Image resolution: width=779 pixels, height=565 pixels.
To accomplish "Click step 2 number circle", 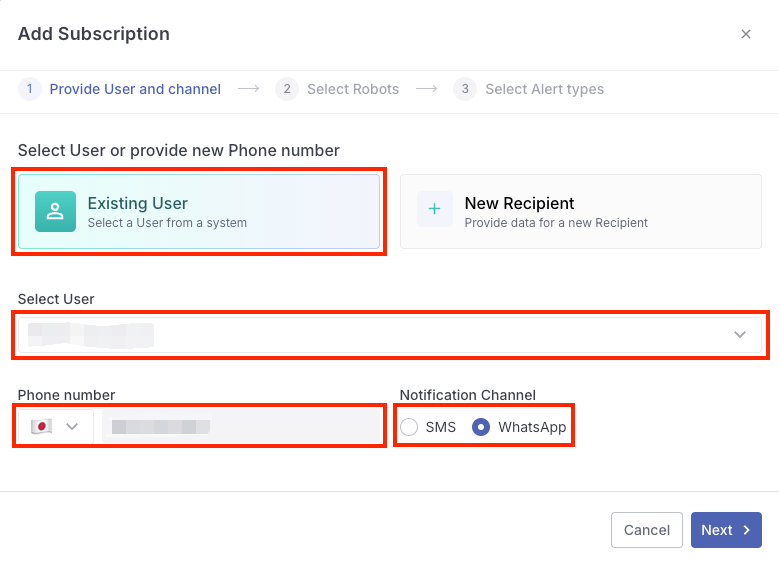I will [x=287, y=89].
